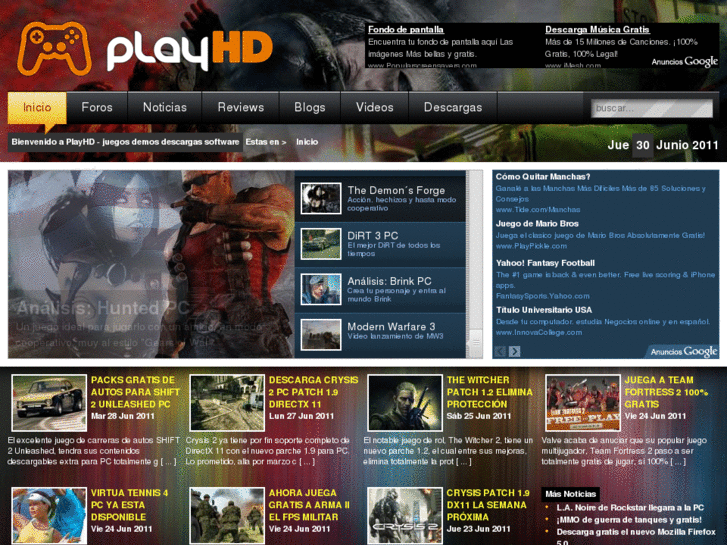Open the Reviews tab
Screen dimensions: 727x545
(241, 108)
